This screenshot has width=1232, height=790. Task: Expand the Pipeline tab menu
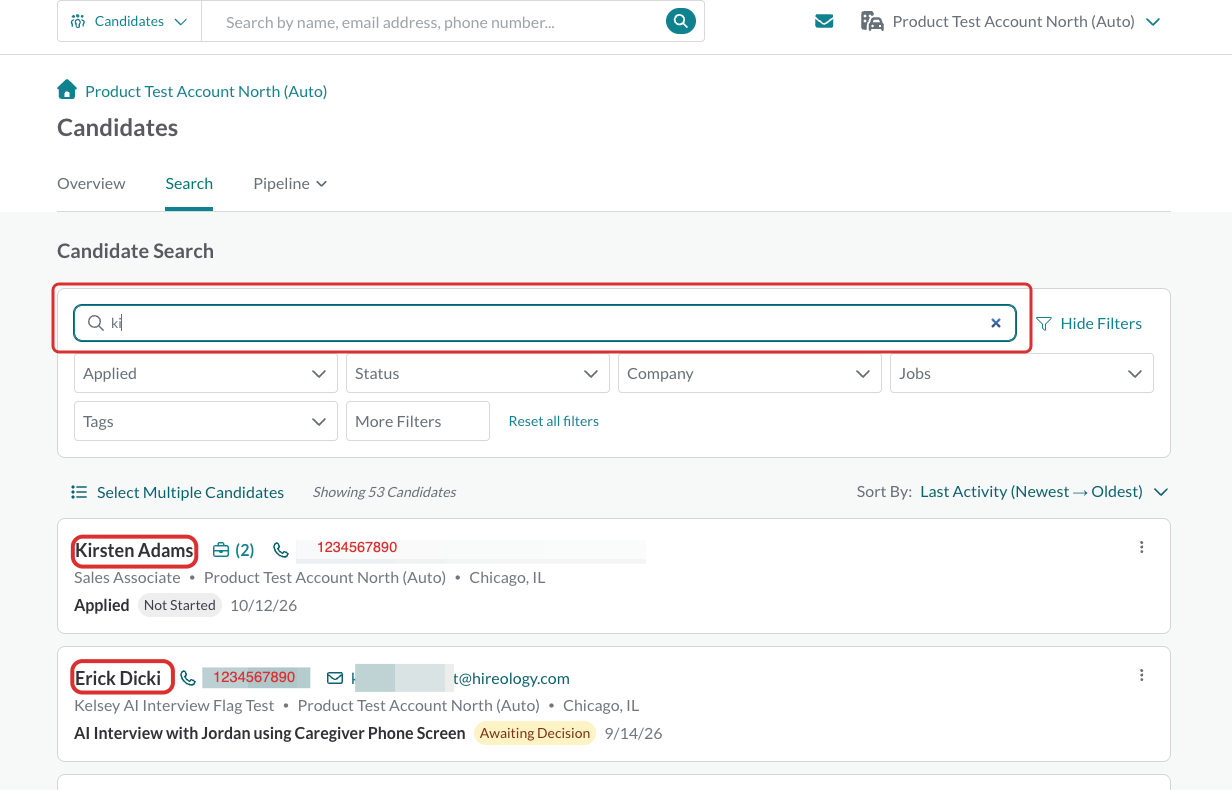point(290,183)
